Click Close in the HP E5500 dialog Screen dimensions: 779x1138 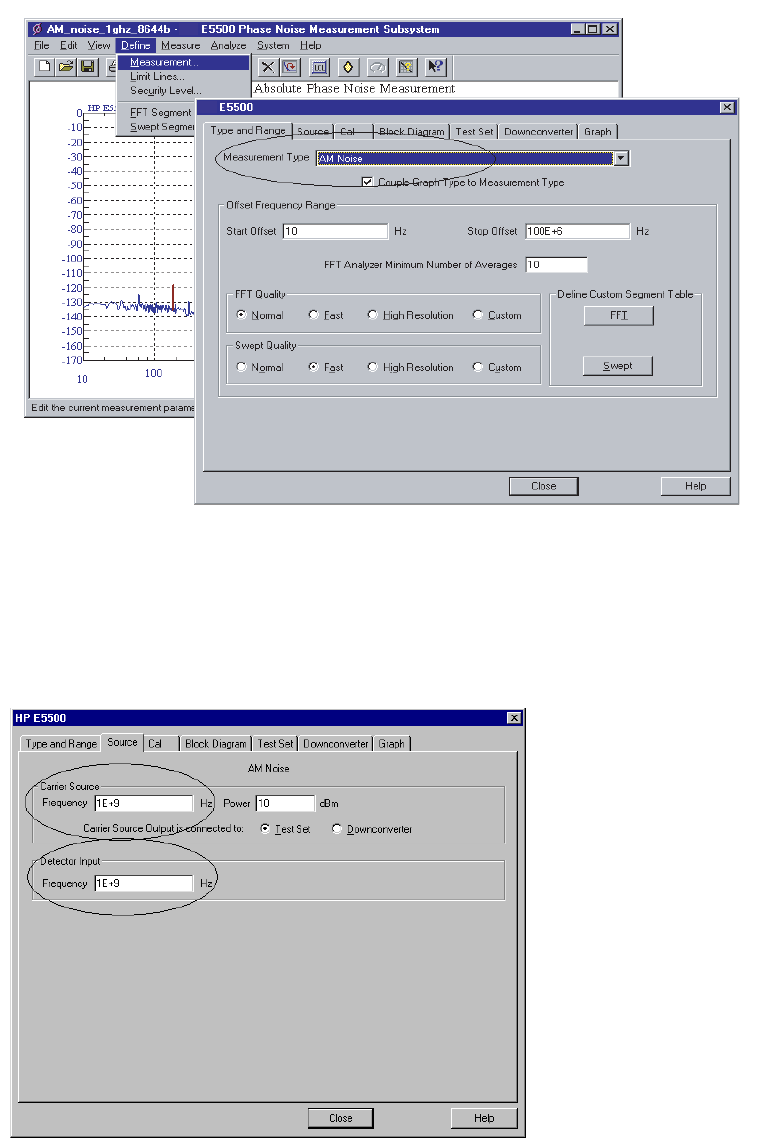340,1118
